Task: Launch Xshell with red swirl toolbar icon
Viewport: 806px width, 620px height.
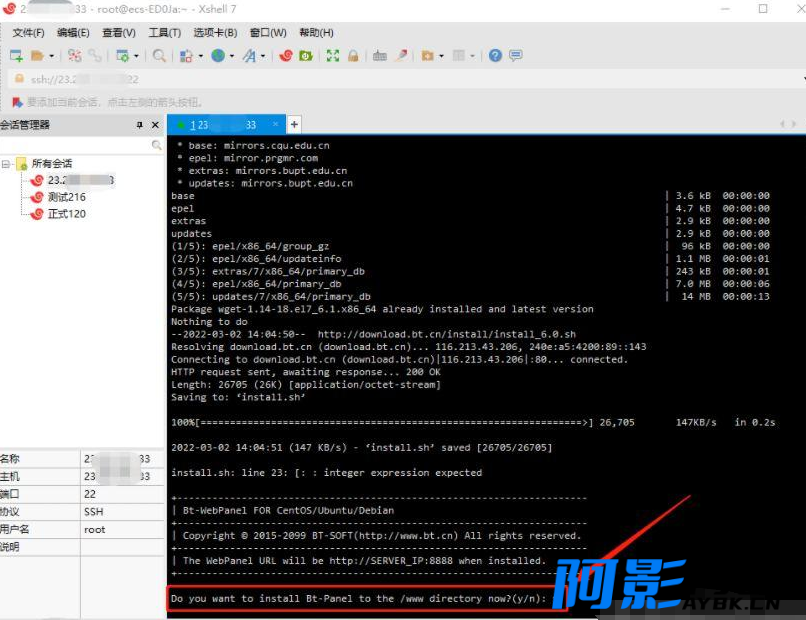Action: pyautogui.click(x=286, y=56)
